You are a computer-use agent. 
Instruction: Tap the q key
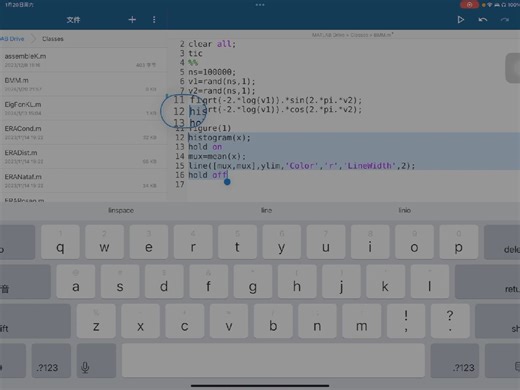60,242
